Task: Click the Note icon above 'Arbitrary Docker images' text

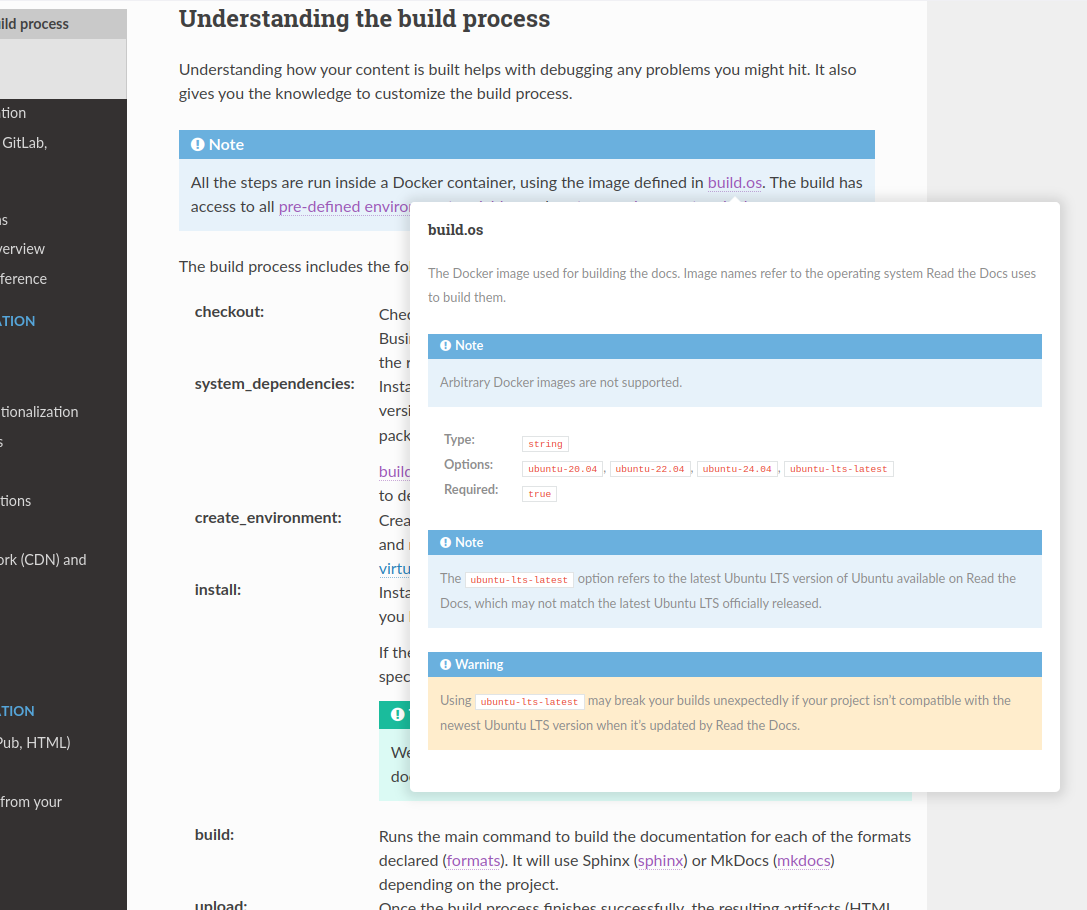Action: pyautogui.click(x=446, y=346)
